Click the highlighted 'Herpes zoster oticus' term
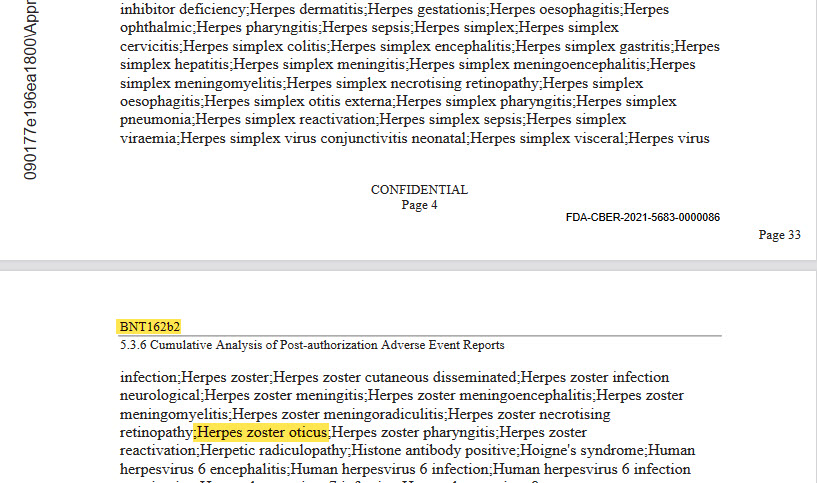This screenshot has height=483, width=817. pos(262,432)
